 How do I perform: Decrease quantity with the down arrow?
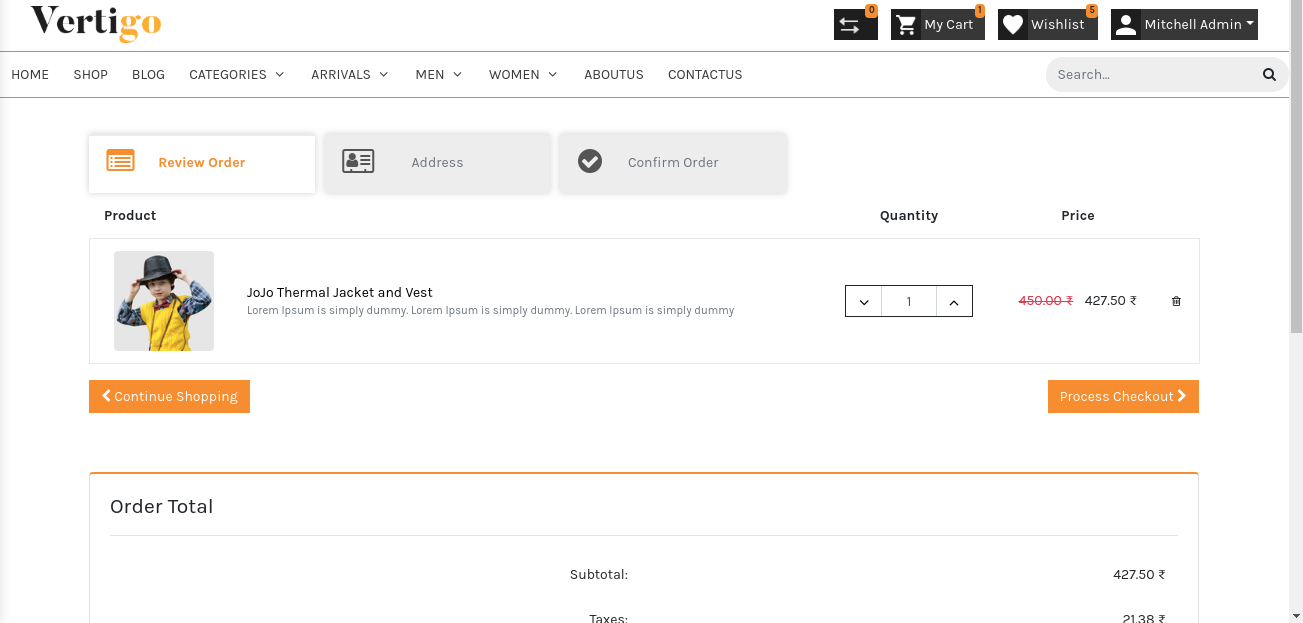point(864,302)
